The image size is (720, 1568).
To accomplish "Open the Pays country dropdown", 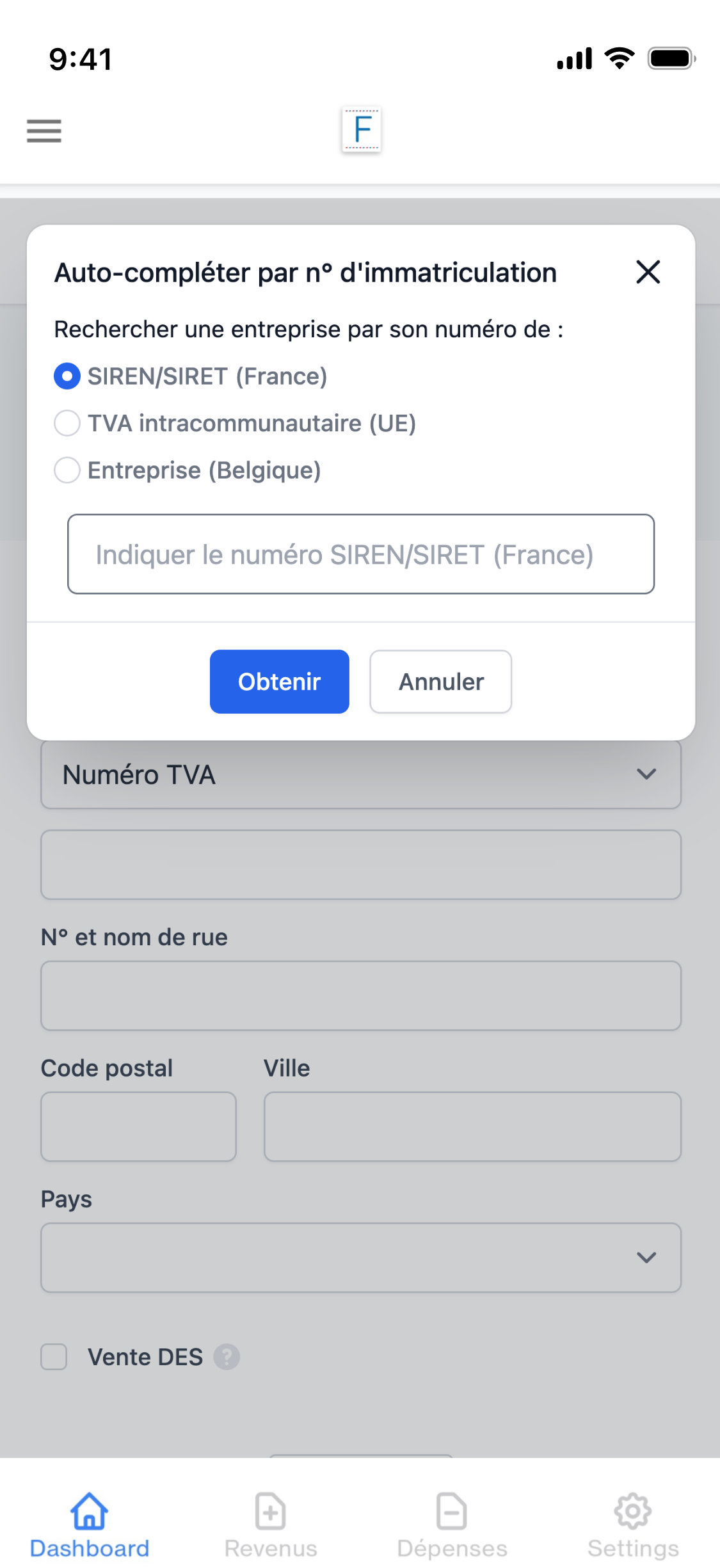I will (x=360, y=1258).
